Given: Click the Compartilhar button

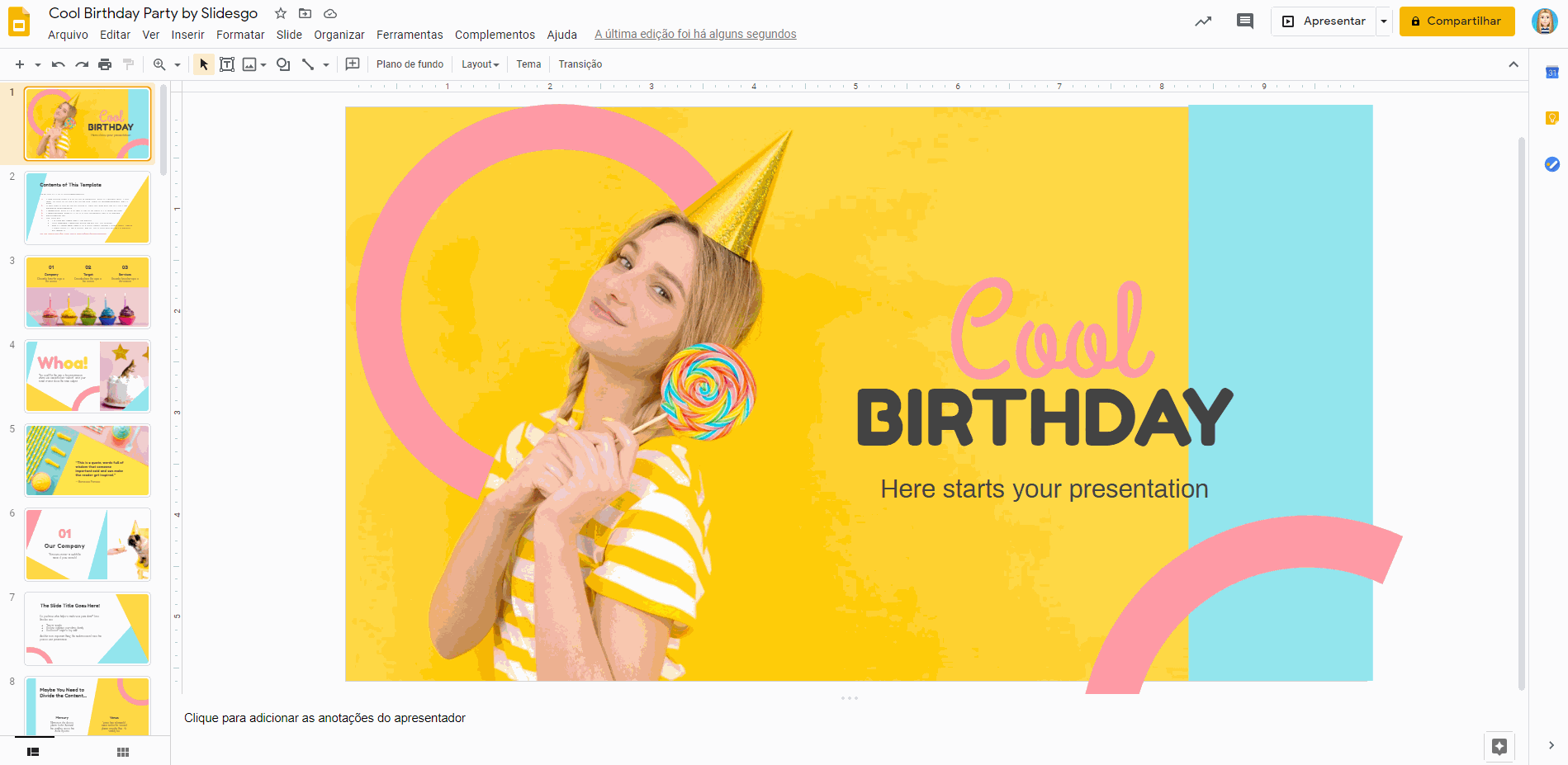Looking at the screenshot, I should click(1457, 21).
